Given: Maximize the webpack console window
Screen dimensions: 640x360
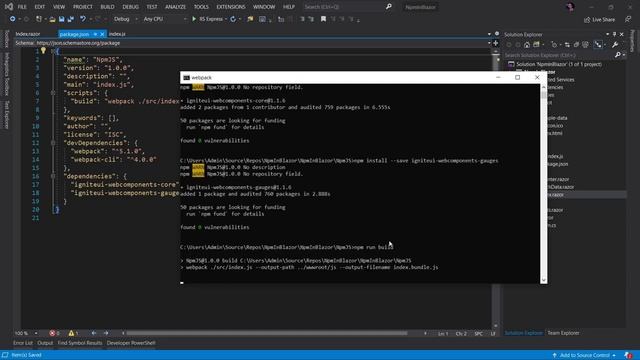Looking at the screenshot, I should [518, 77].
